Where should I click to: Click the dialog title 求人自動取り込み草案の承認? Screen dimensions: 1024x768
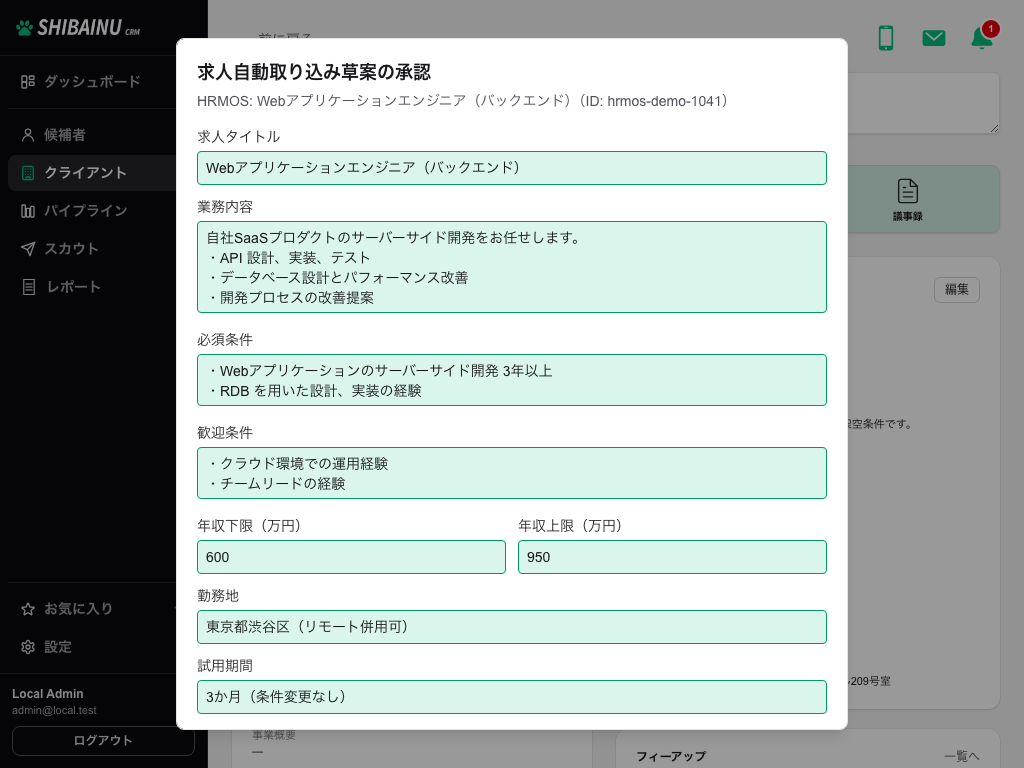click(314, 72)
